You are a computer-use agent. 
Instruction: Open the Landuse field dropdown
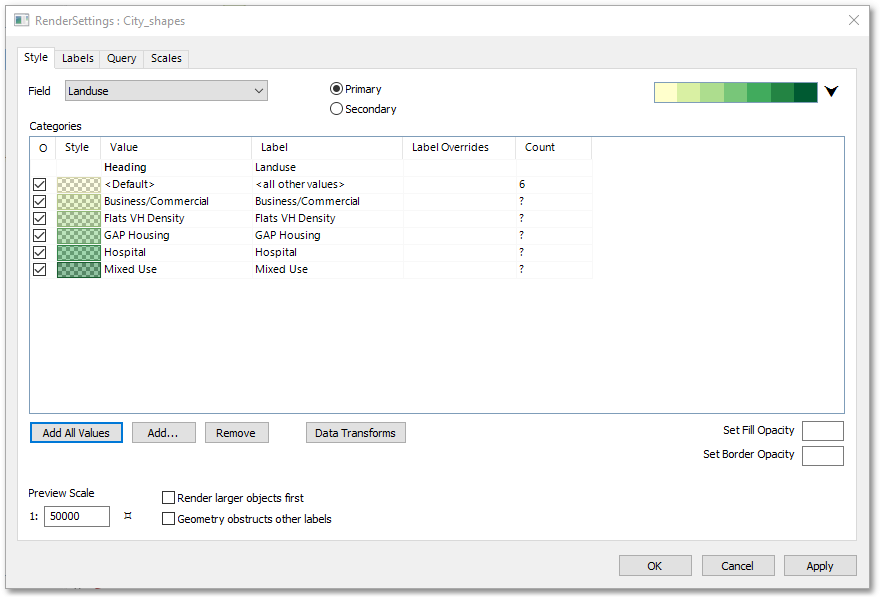(166, 90)
